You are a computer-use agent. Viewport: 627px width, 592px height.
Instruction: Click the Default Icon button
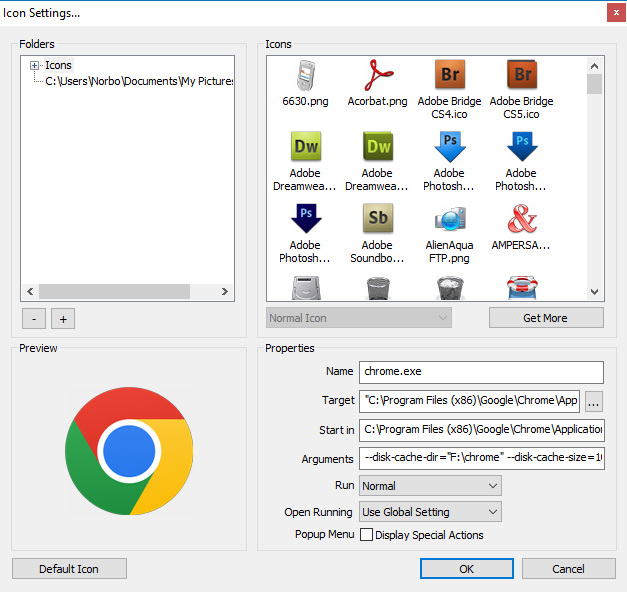[x=69, y=568]
